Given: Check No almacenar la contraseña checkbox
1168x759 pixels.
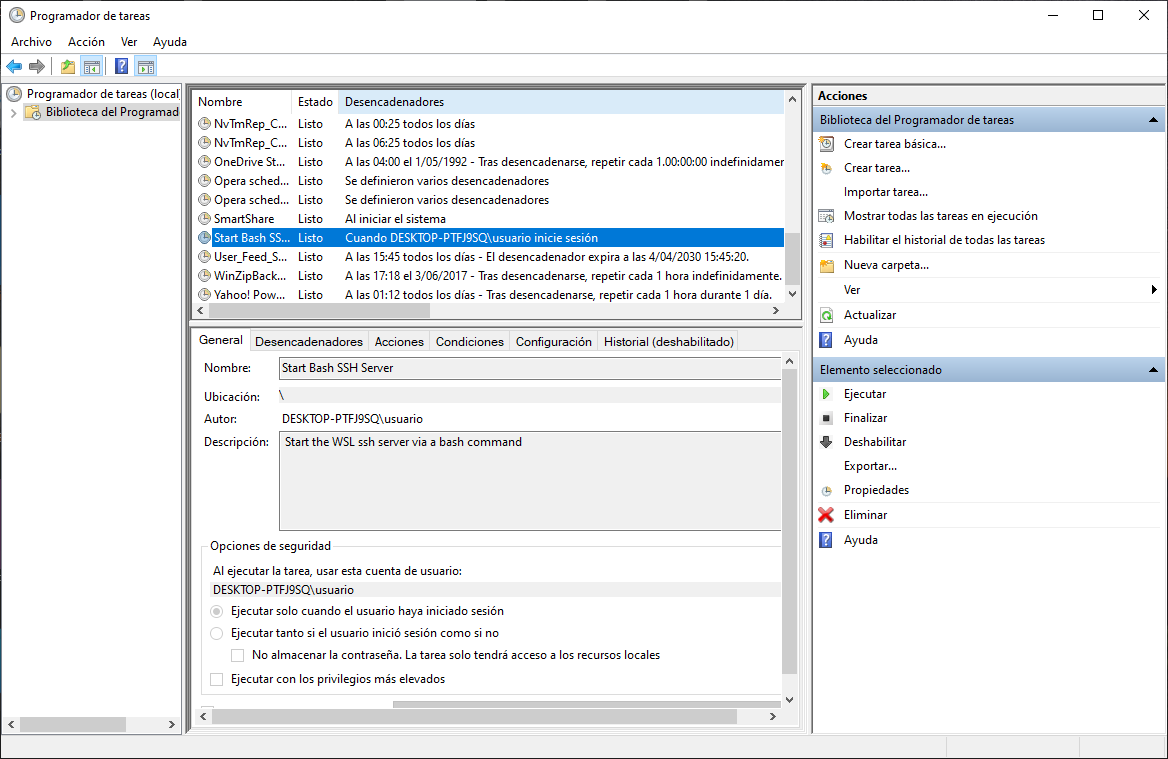Looking at the screenshot, I should coord(238,655).
